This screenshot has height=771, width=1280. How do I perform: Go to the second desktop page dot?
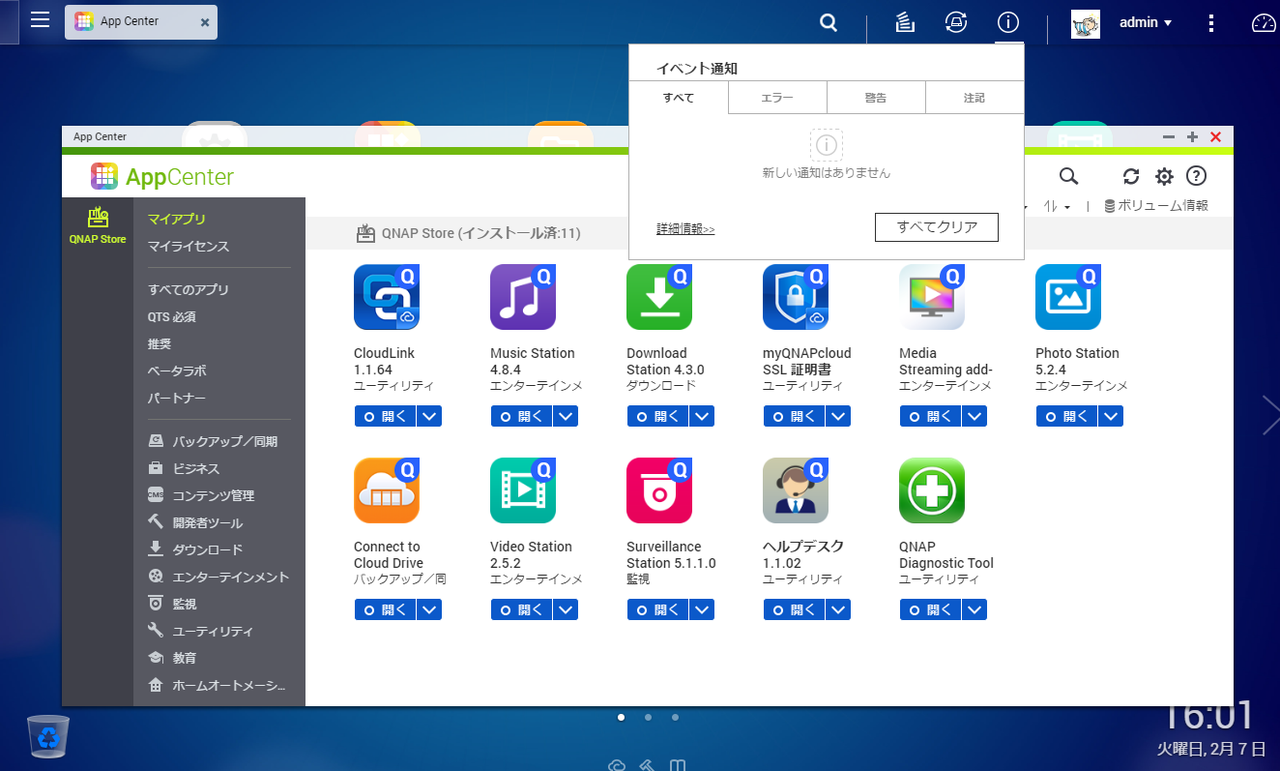pos(648,717)
